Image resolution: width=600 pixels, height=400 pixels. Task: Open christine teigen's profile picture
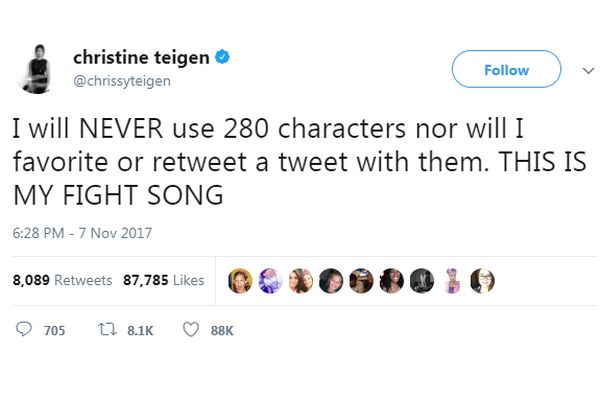click(39, 70)
